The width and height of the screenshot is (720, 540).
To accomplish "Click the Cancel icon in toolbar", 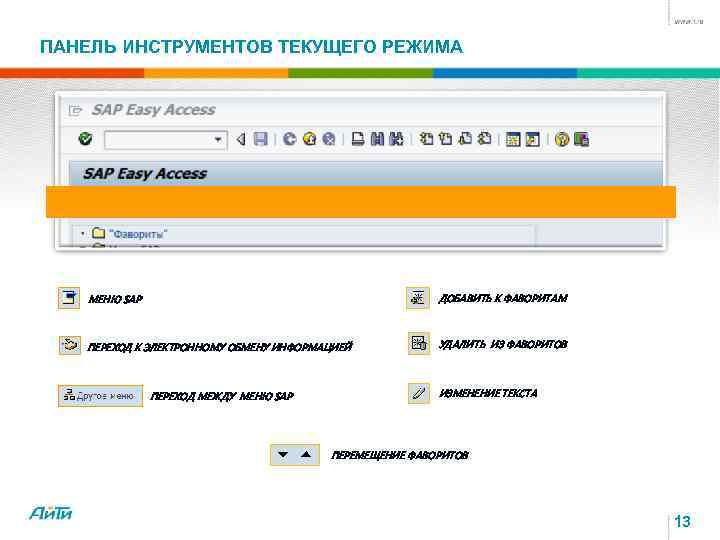I will [329, 139].
